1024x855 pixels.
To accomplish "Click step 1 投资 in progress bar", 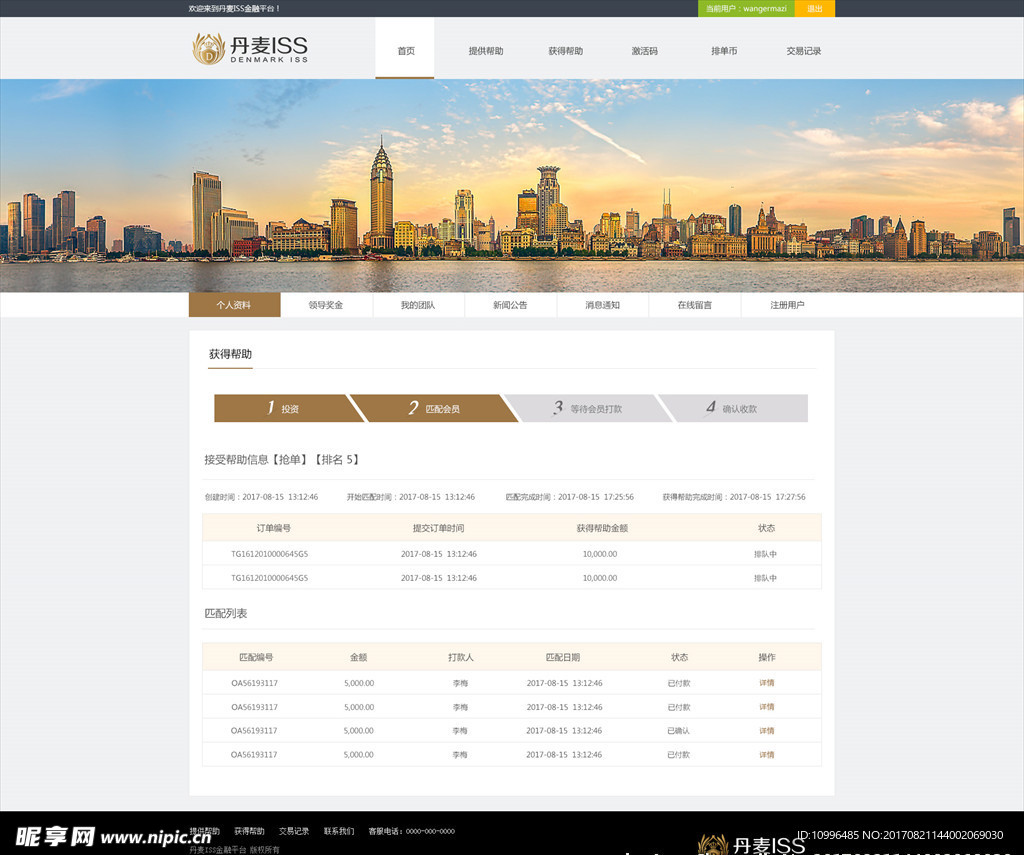I will (282, 409).
